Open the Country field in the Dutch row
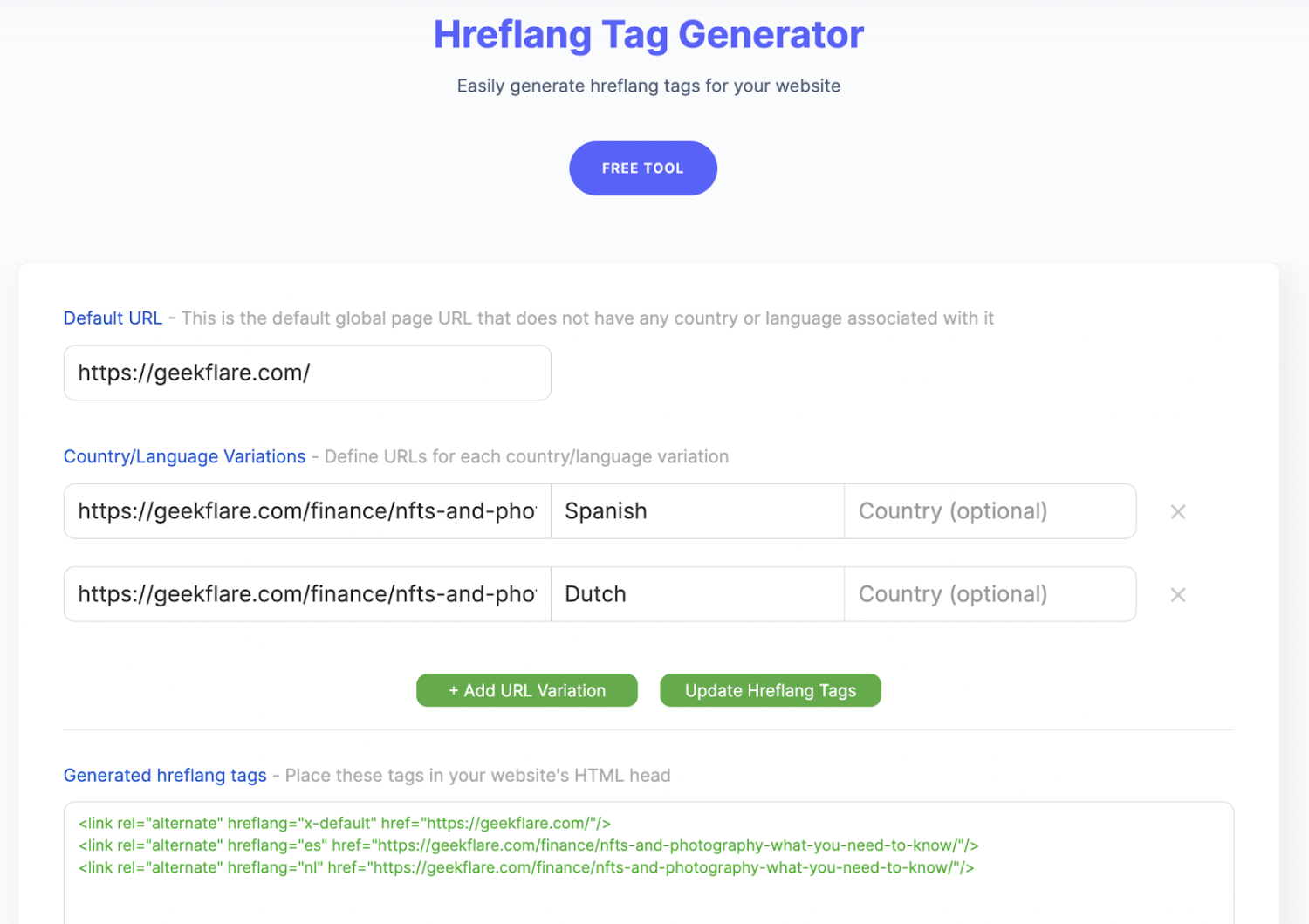The height and width of the screenshot is (924, 1309). [989, 594]
